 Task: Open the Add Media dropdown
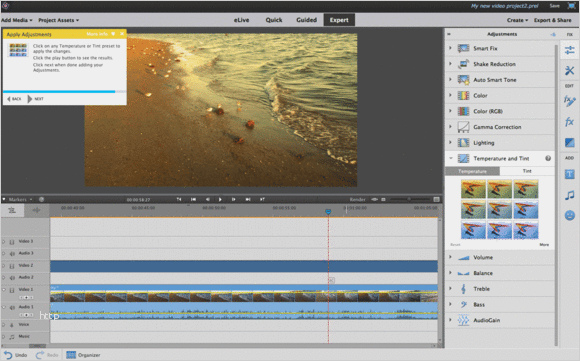tap(17, 20)
